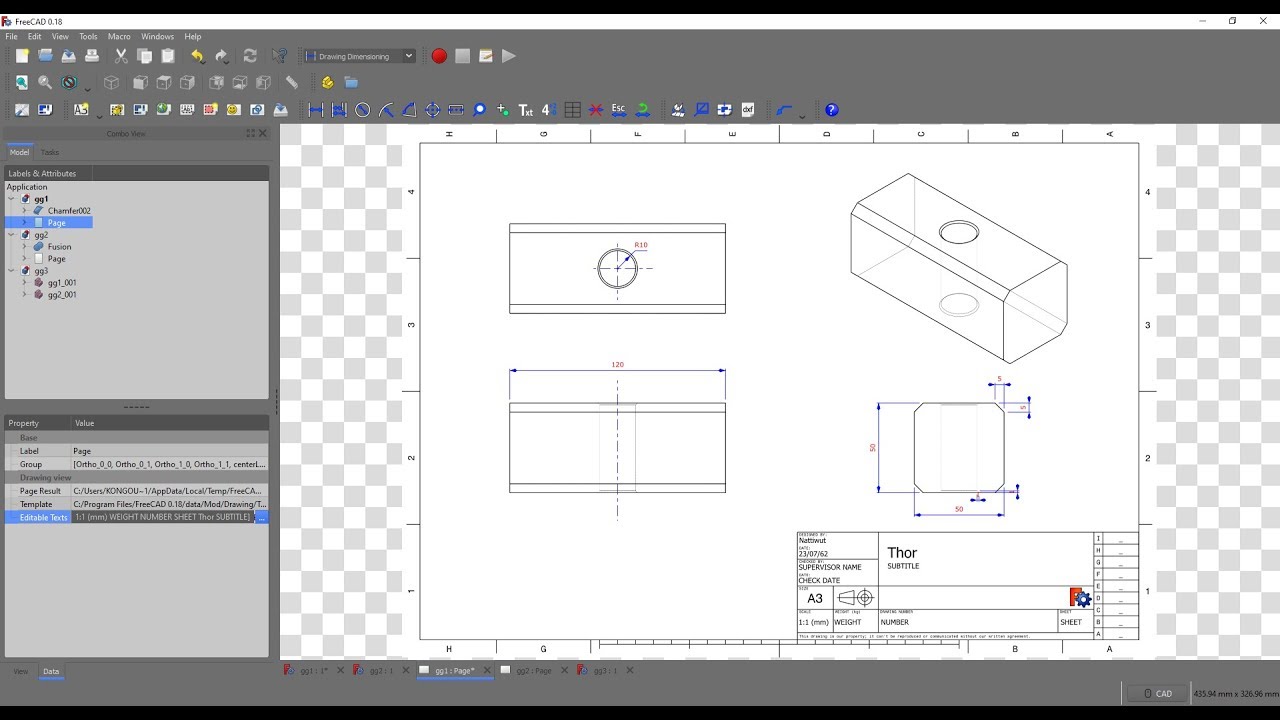Click the CAD navigation style button
This screenshot has height=720, width=1280.
tap(1157, 693)
